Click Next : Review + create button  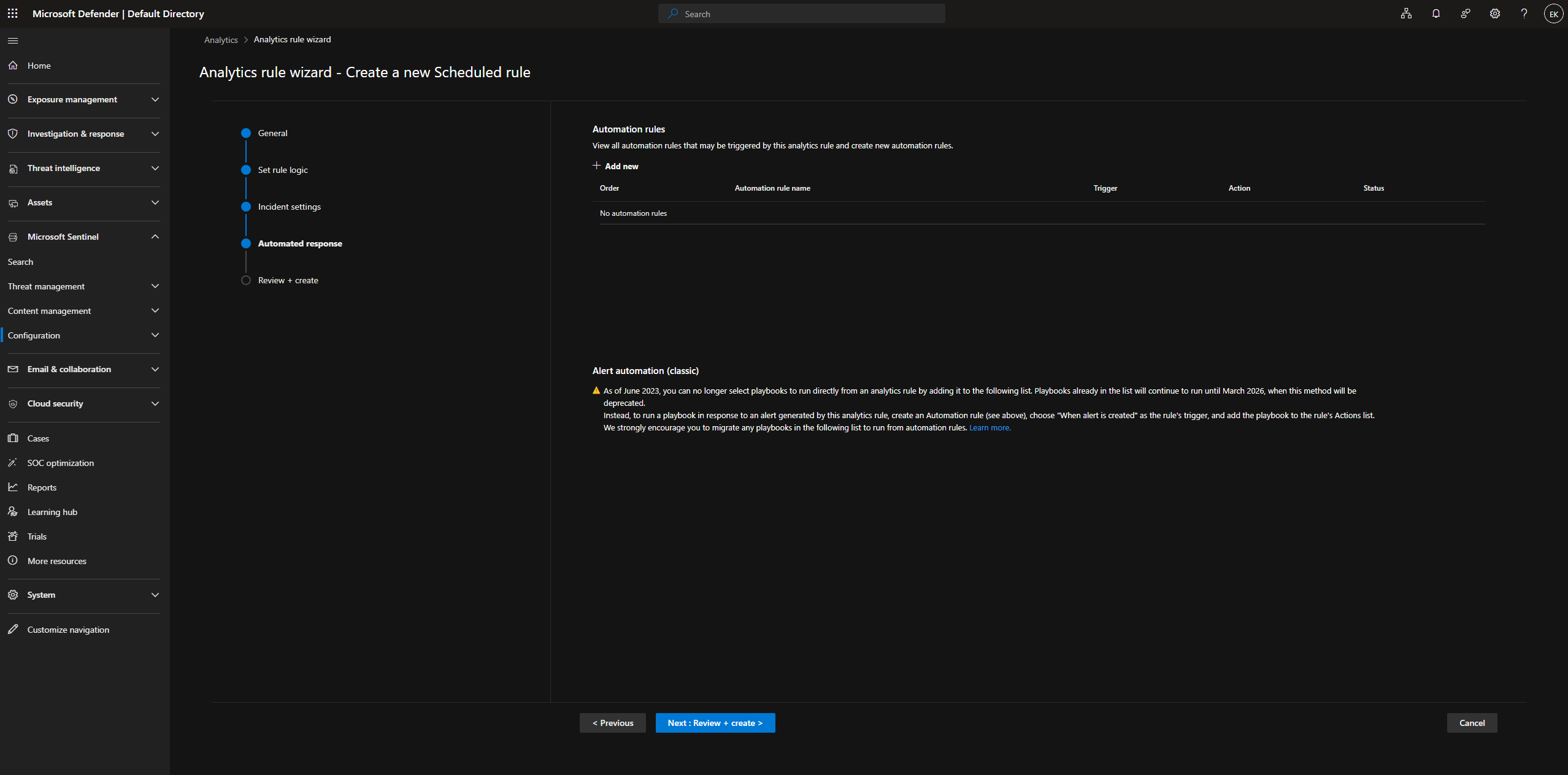pos(715,723)
